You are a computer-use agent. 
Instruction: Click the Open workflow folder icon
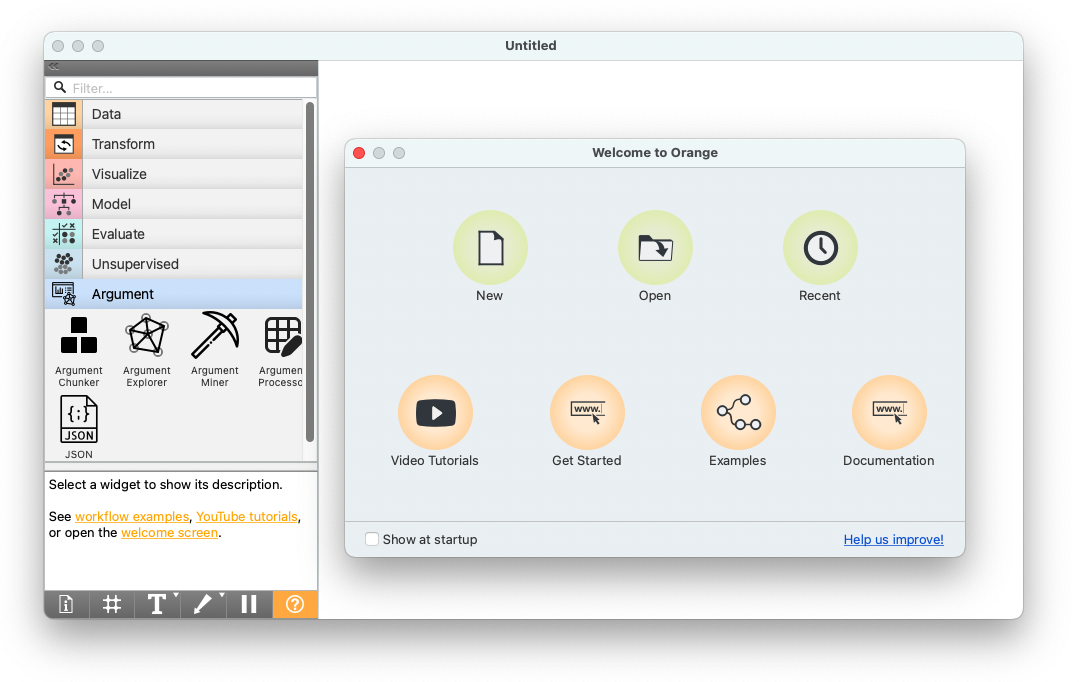point(655,247)
